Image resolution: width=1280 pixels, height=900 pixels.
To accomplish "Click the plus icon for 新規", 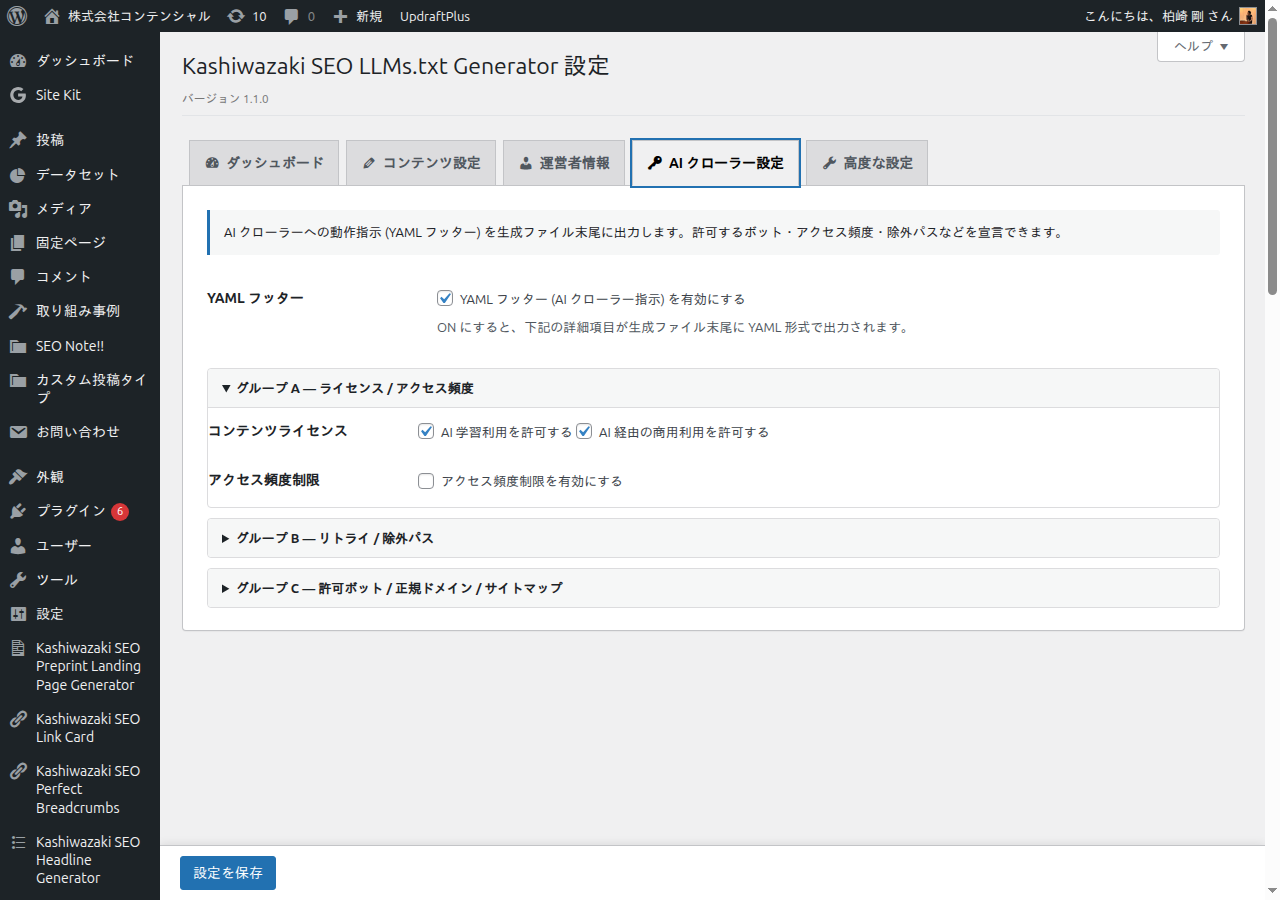I will [x=340, y=16].
